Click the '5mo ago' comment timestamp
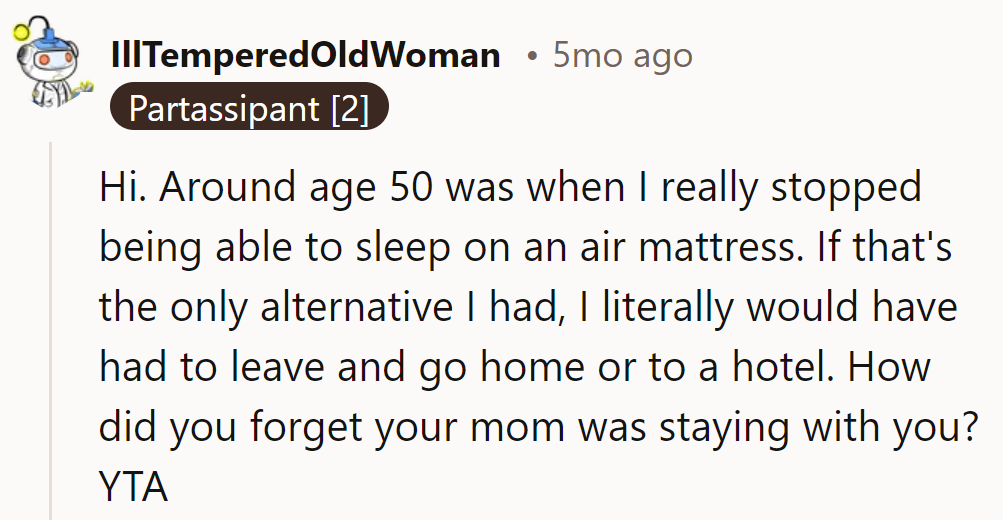Screen dimensions: 1003x520 pos(622,55)
